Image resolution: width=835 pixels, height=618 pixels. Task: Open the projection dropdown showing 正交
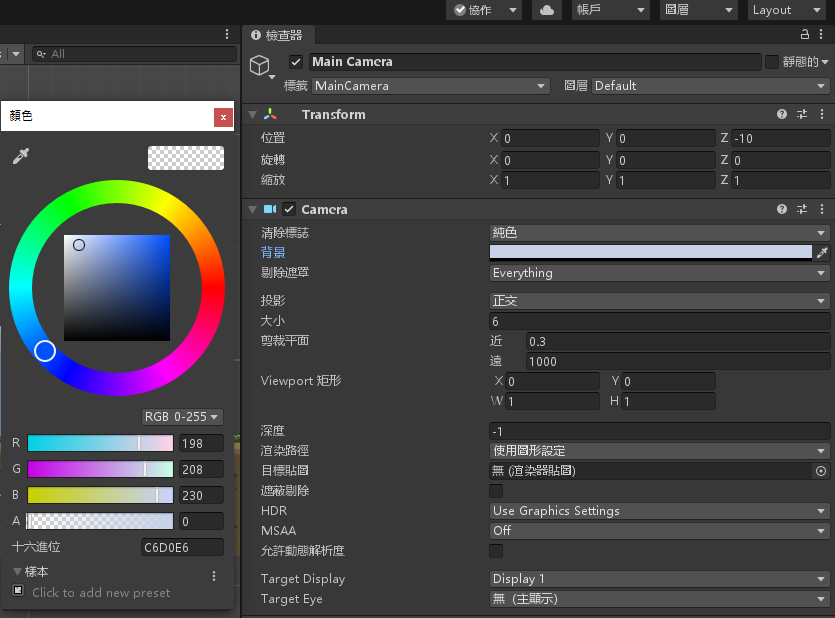pyautogui.click(x=659, y=301)
